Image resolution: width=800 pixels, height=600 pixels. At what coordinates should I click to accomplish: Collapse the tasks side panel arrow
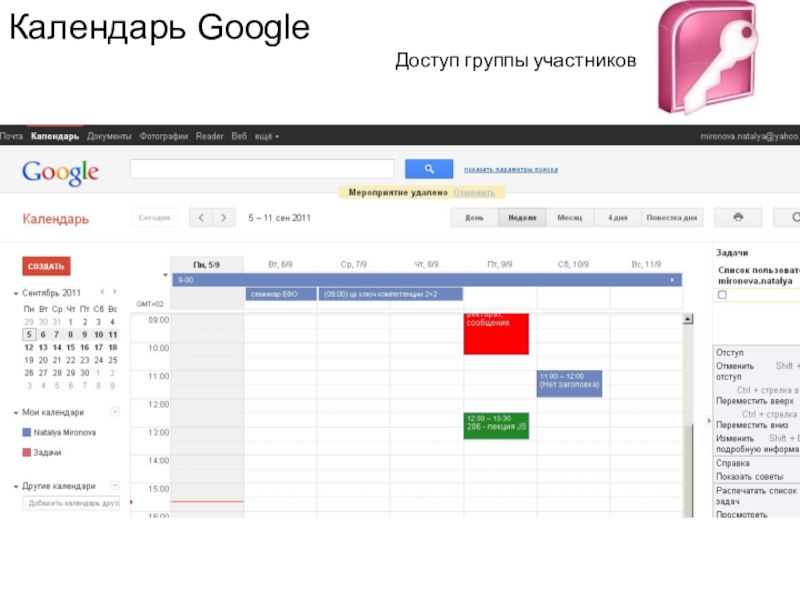708,421
